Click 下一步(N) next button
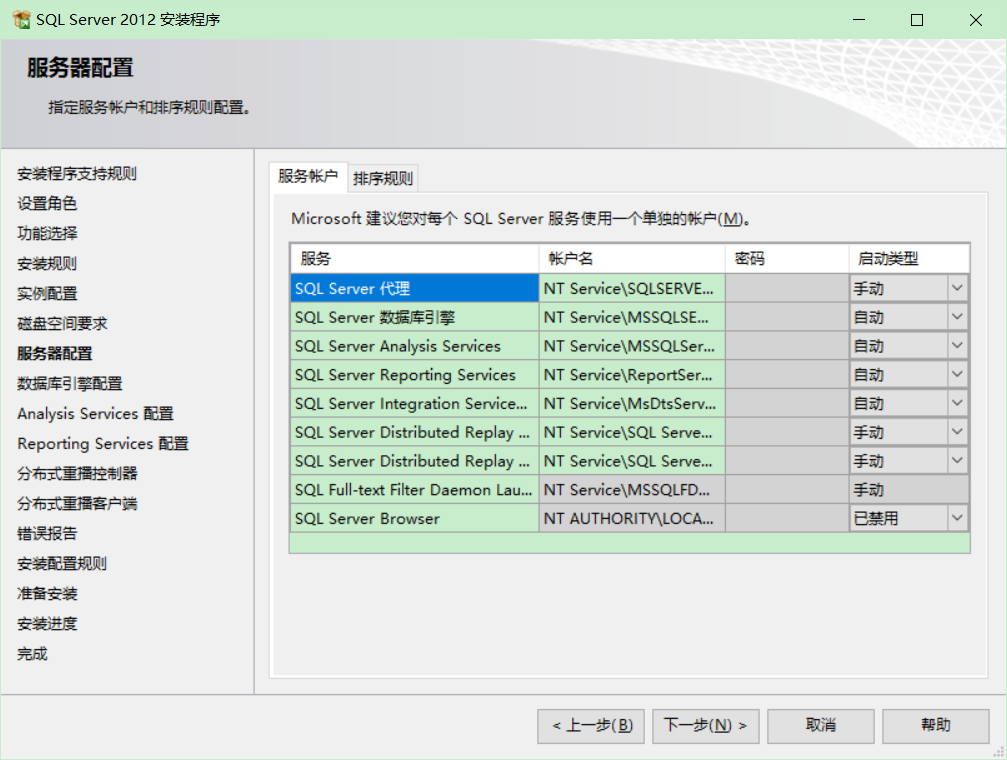This screenshot has height=760, width=1007. pyautogui.click(x=706, y=726)
